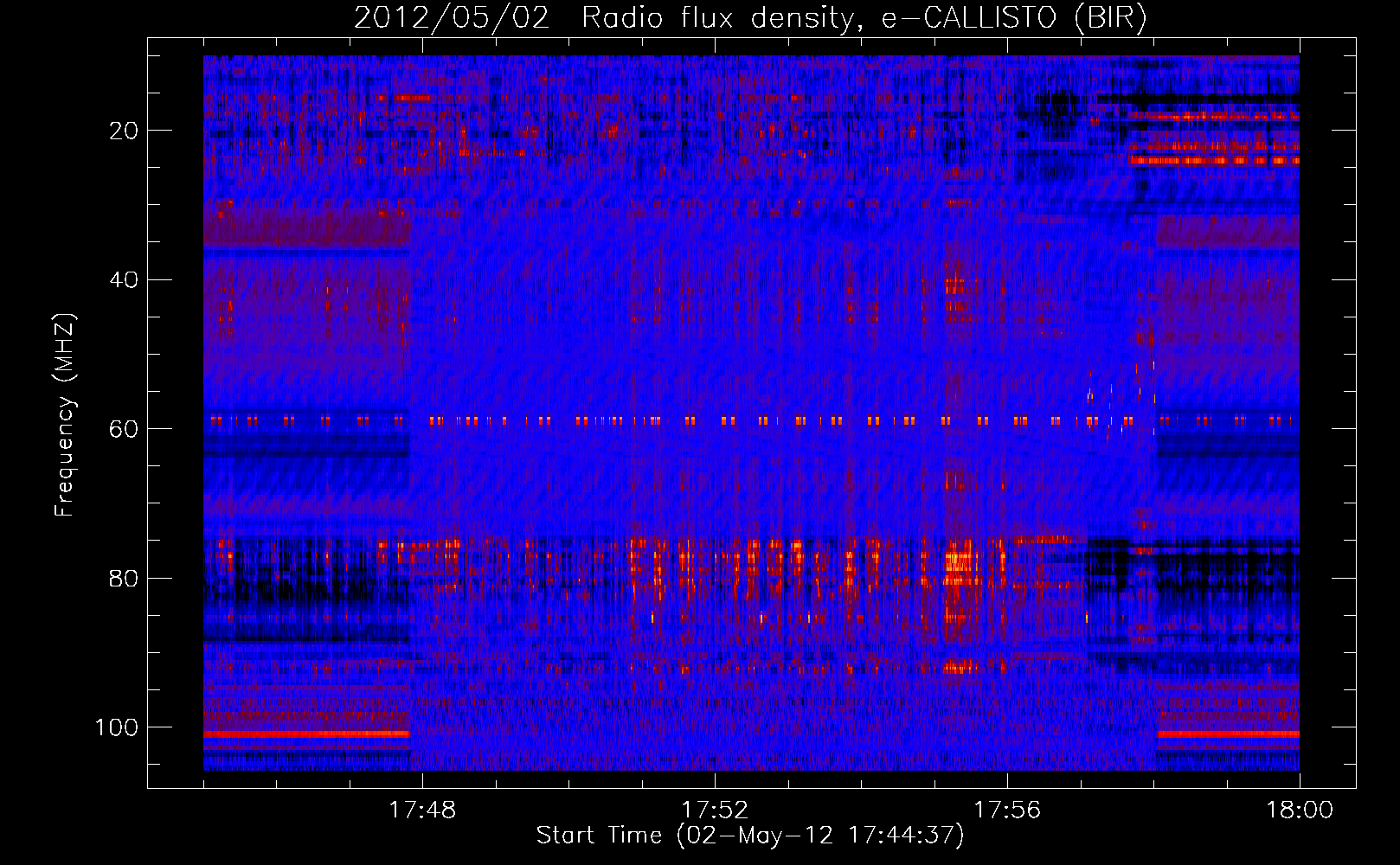Click the 'Start Time (02-May-12 17:44:37)' label

(x=750, y=836)
